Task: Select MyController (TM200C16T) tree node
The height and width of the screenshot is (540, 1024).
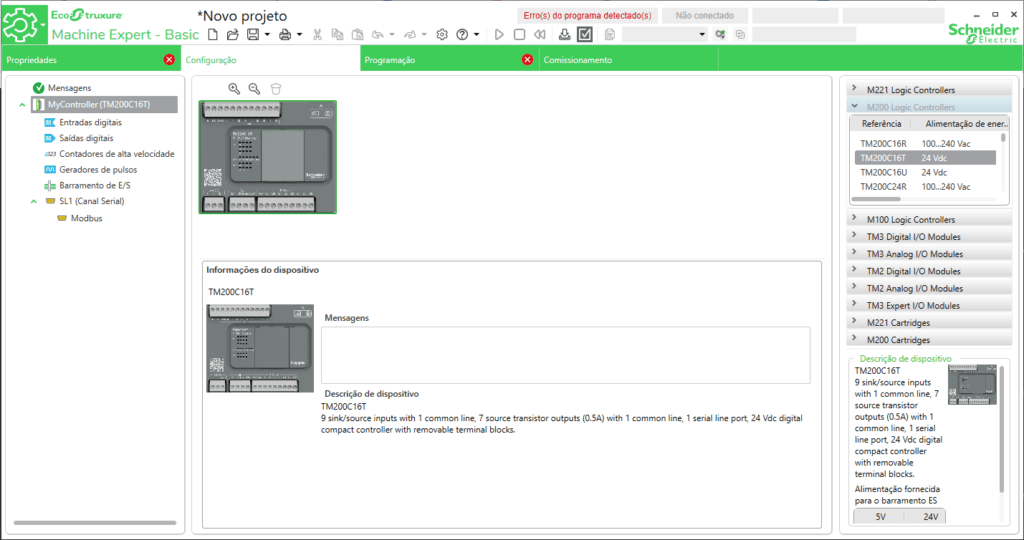Action: [x=104, y=104]
